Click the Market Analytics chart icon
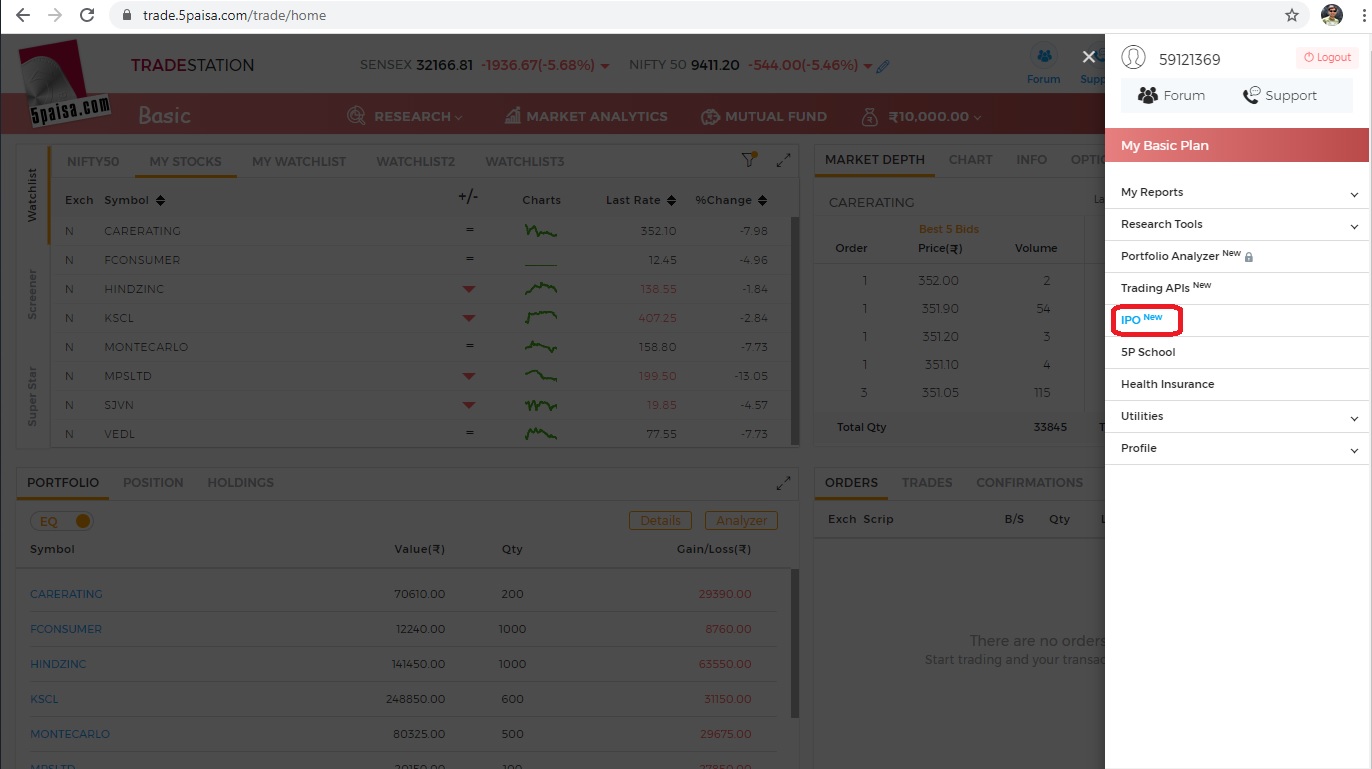This screenshot has width=1372, height=769. (512, 116)
